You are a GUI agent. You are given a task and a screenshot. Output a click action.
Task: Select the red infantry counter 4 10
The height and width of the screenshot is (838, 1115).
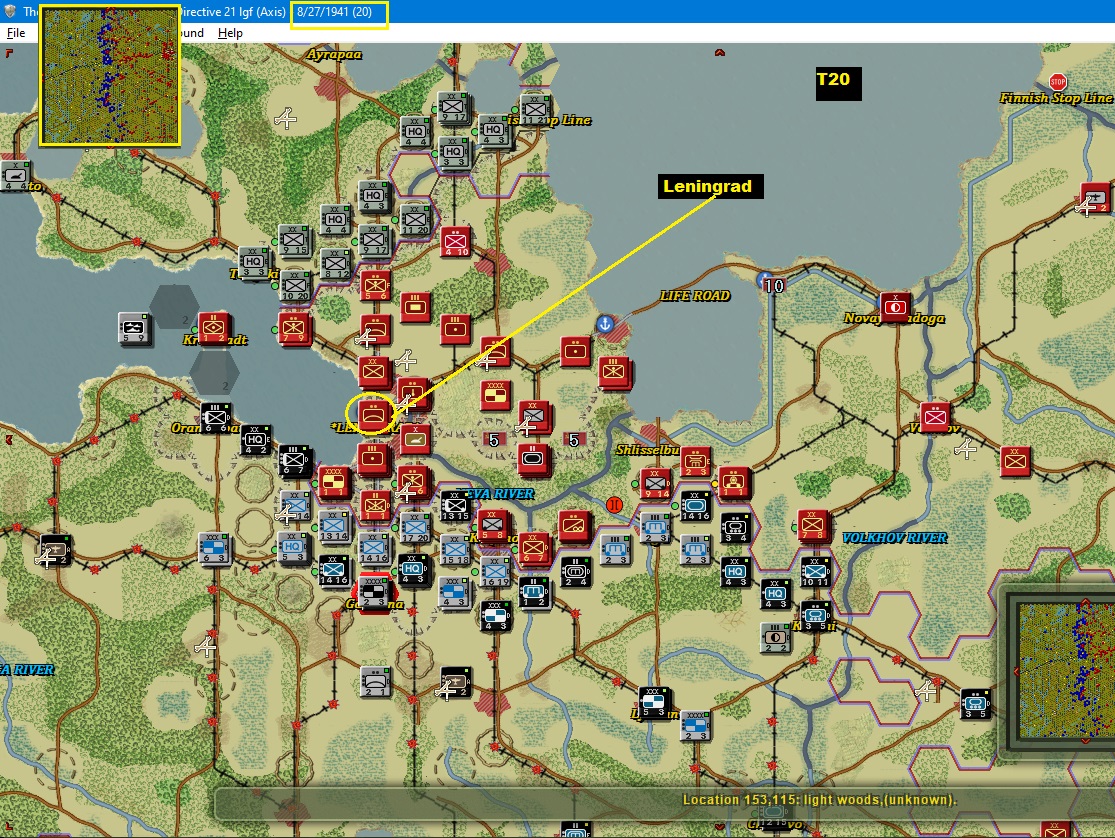click(456, 242)
